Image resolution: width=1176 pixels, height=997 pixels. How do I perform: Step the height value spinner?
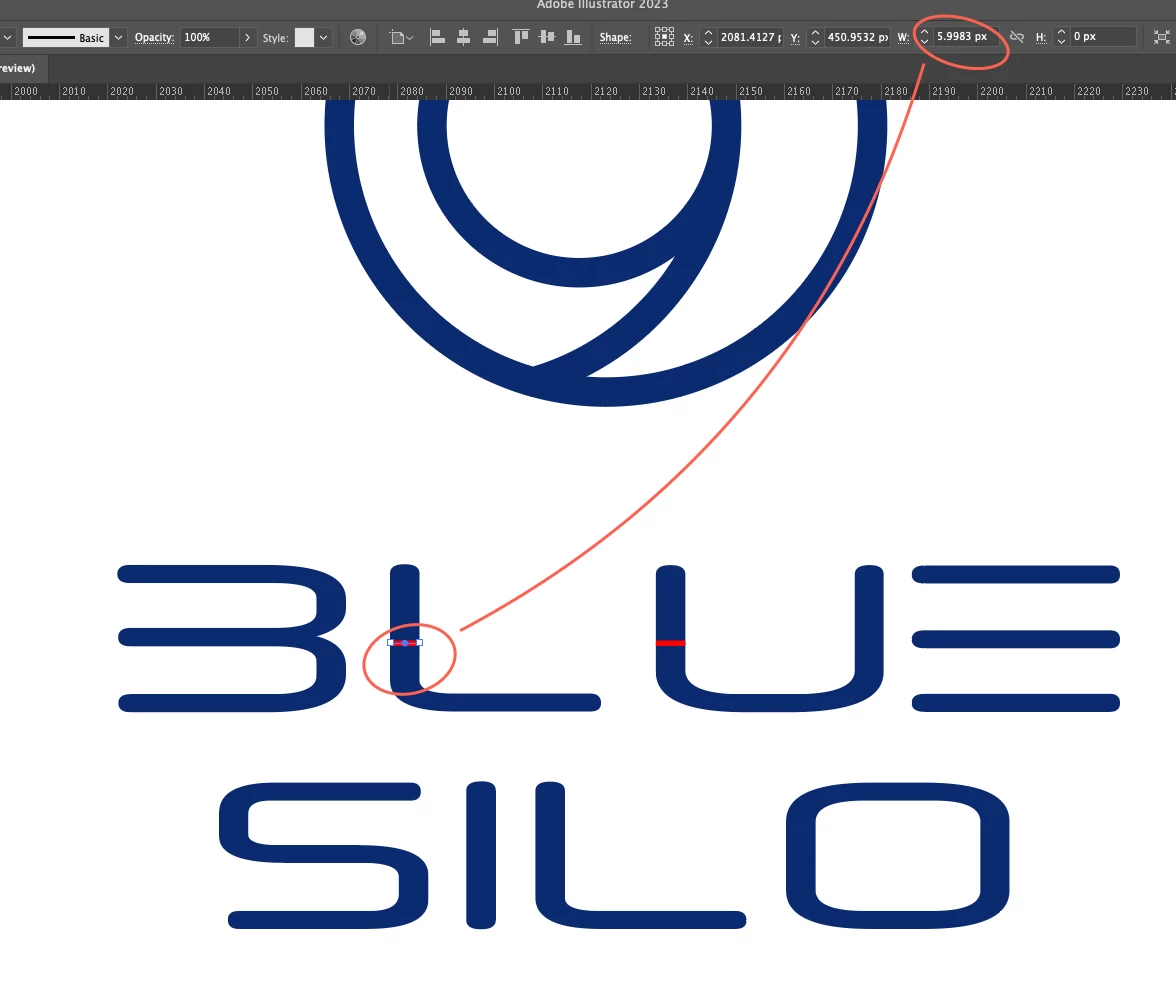coord(1061,38)
